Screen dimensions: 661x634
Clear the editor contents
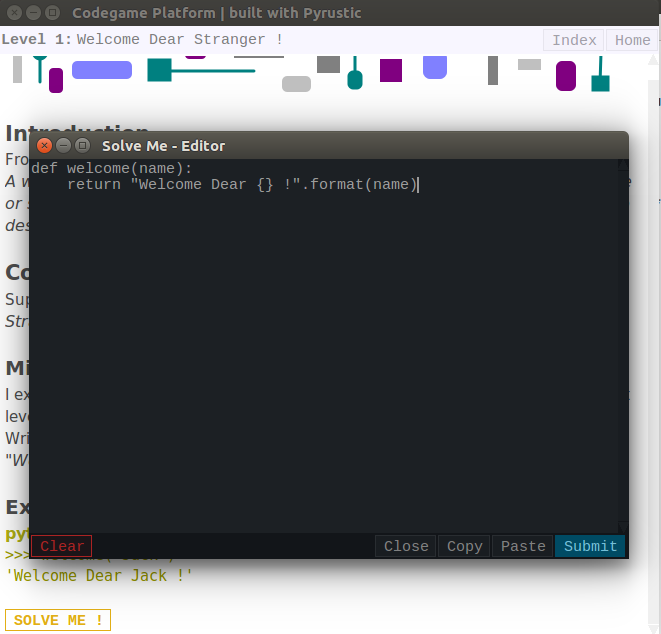pyautogui.click(x=62, y=546)
